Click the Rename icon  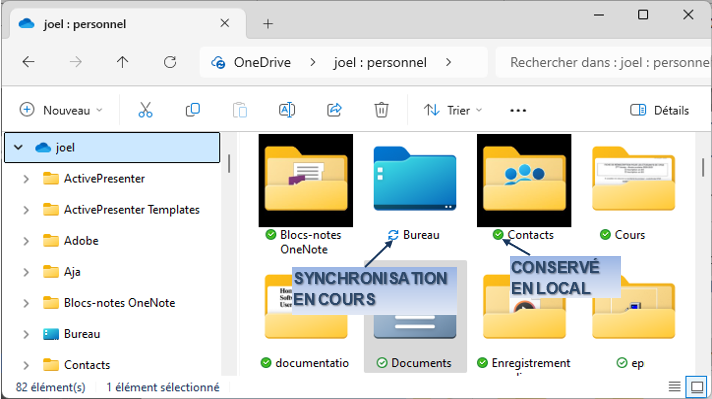(x=287, y=110)
